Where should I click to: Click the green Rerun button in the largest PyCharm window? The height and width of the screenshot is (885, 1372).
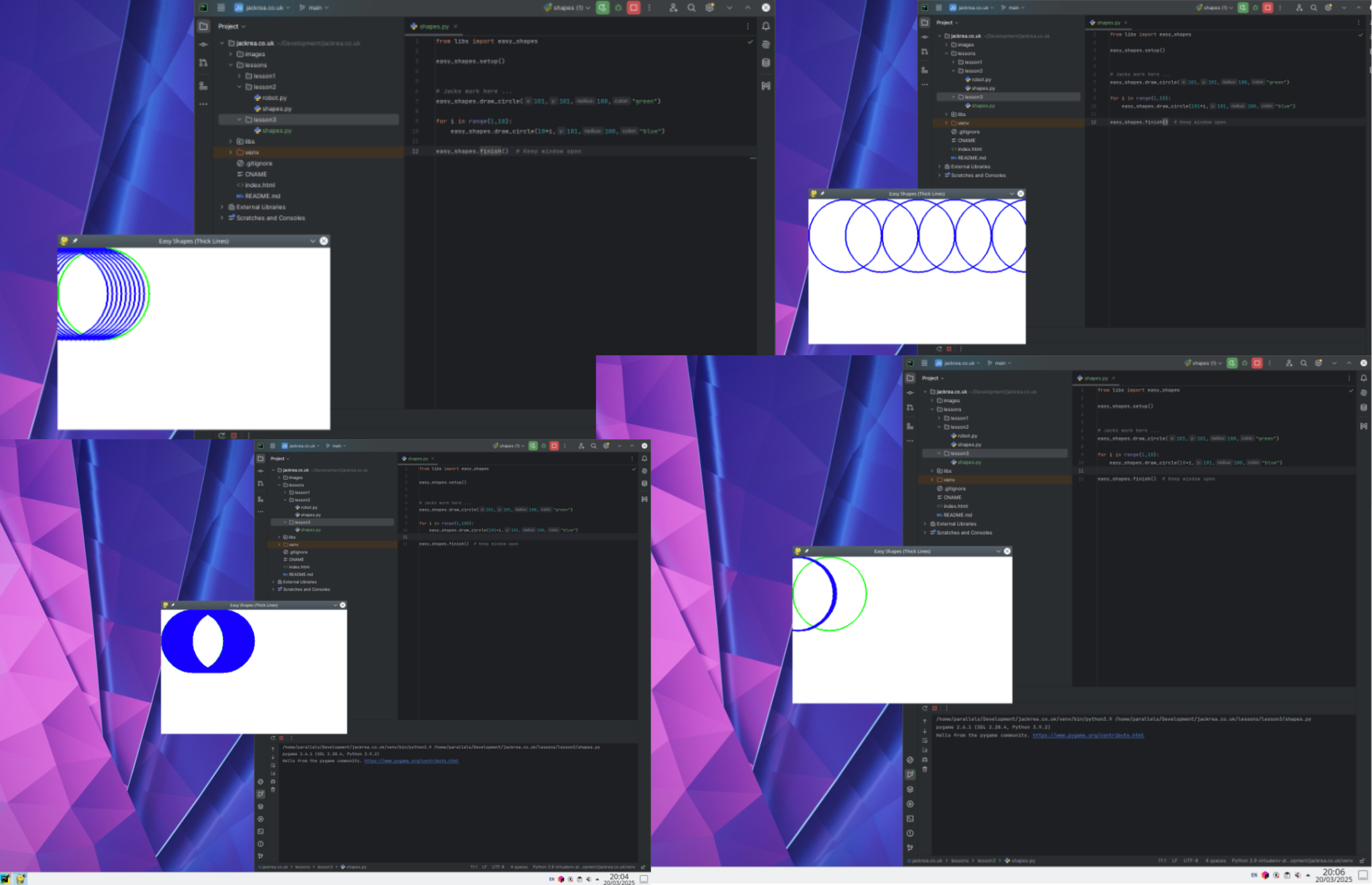tap(602, 8)
